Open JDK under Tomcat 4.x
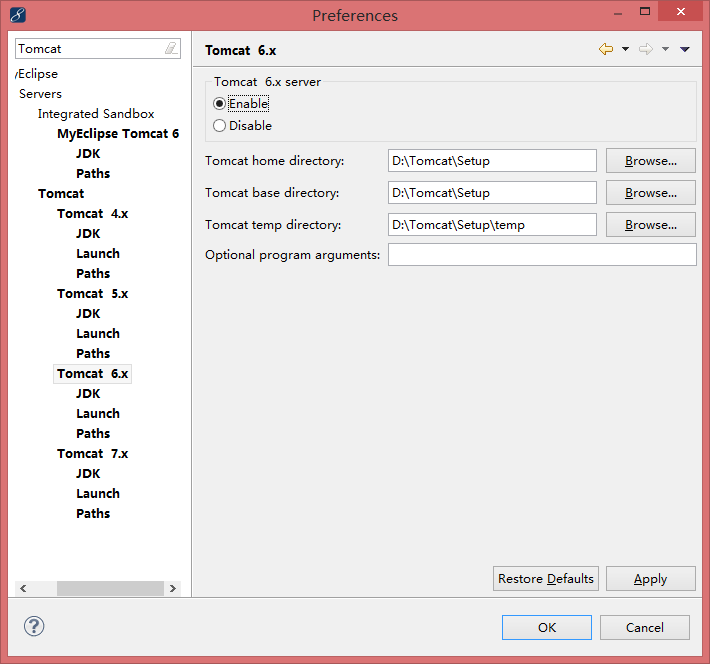The width and height of the screenshot is (710, 664). tap(88, 233)
